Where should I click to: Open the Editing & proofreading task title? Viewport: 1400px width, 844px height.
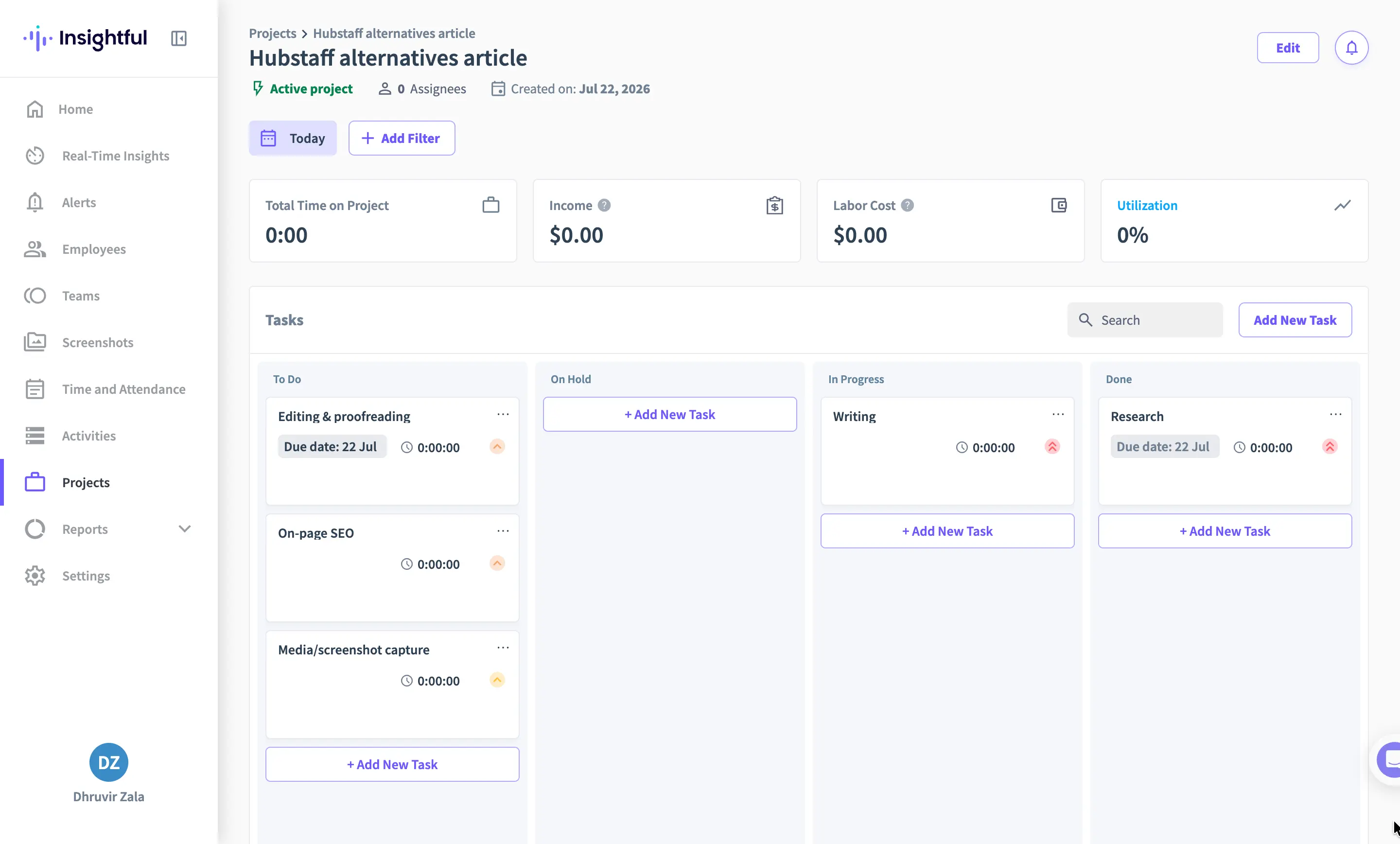pyautogui.click(x=344, y=416)
